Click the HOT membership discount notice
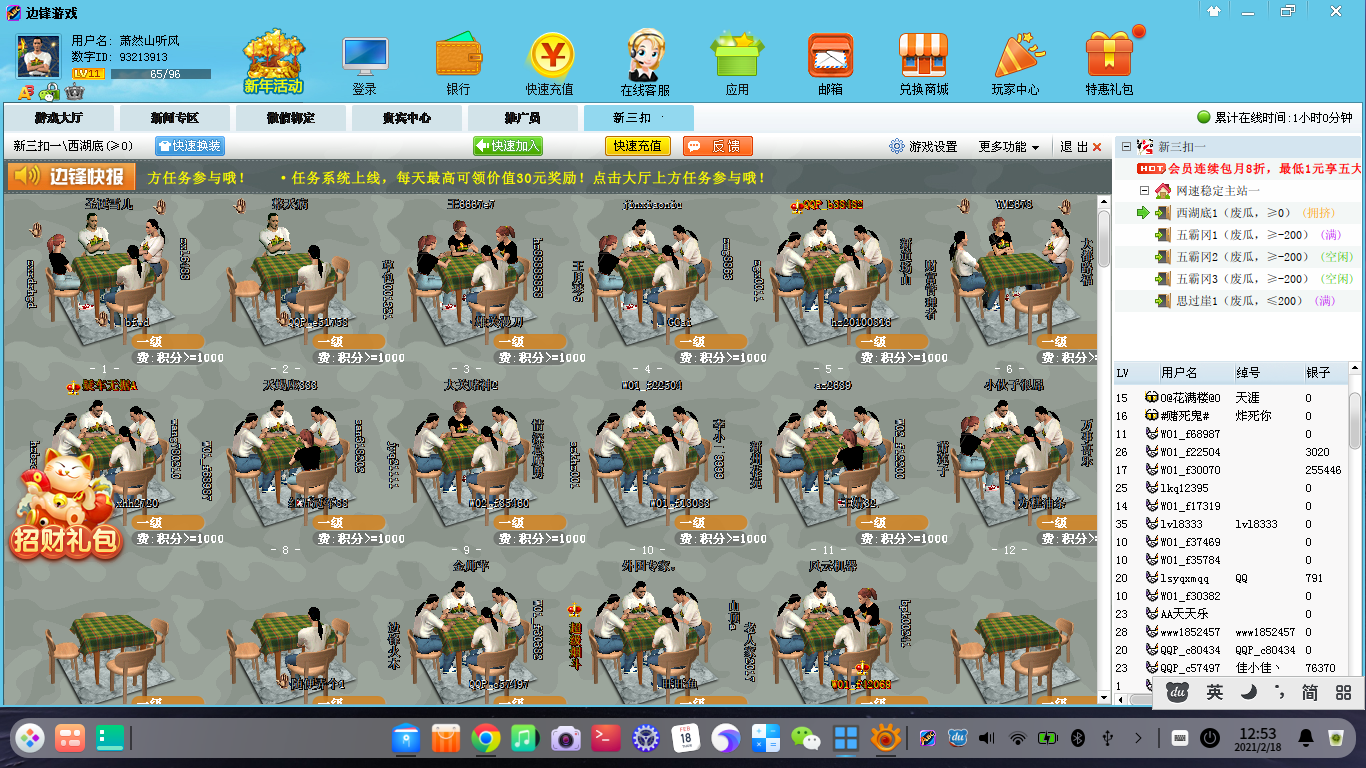The height and width of the screenshot is (768, 1366). [x=1249, y=168]
